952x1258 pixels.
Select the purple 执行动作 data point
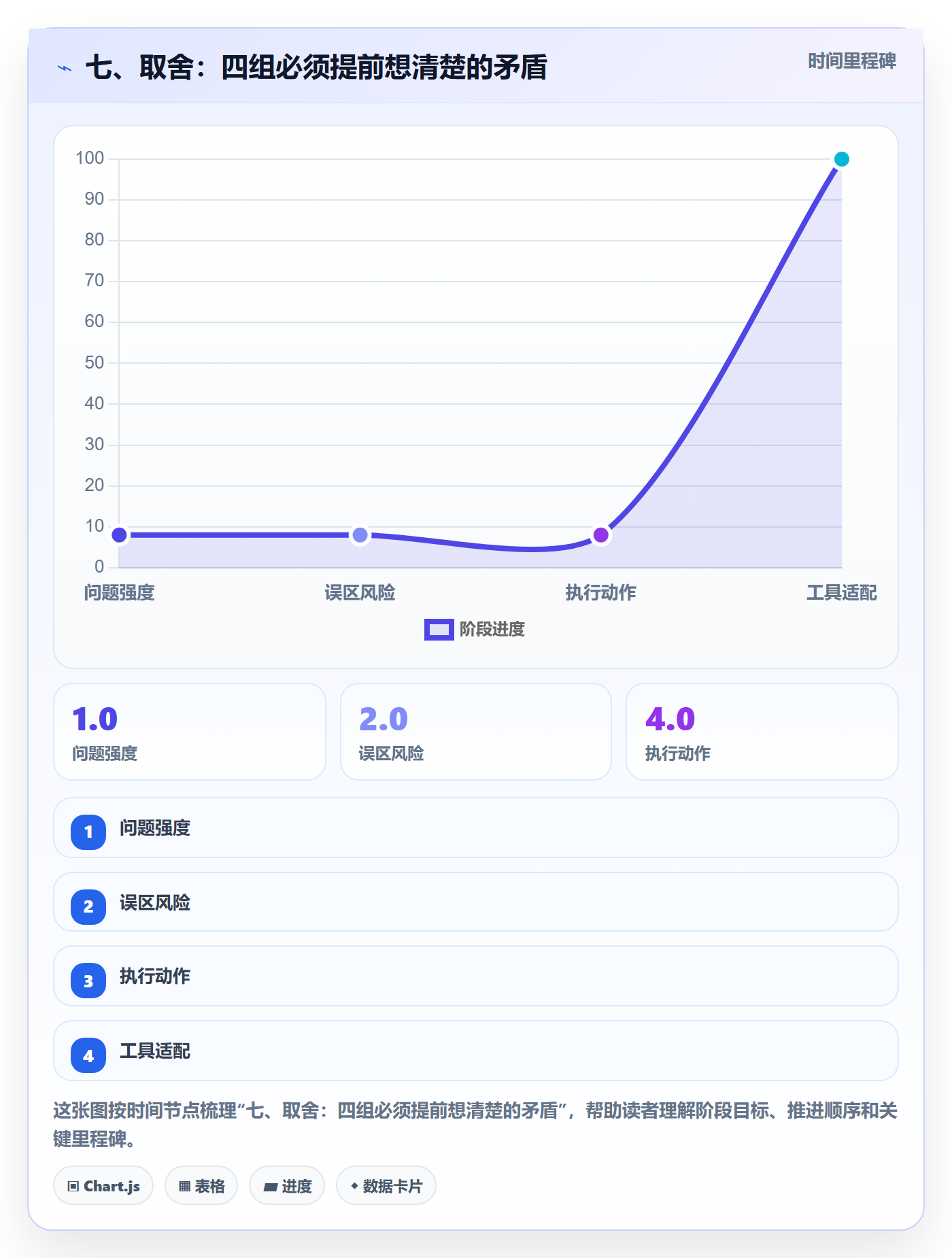(600, 535)
